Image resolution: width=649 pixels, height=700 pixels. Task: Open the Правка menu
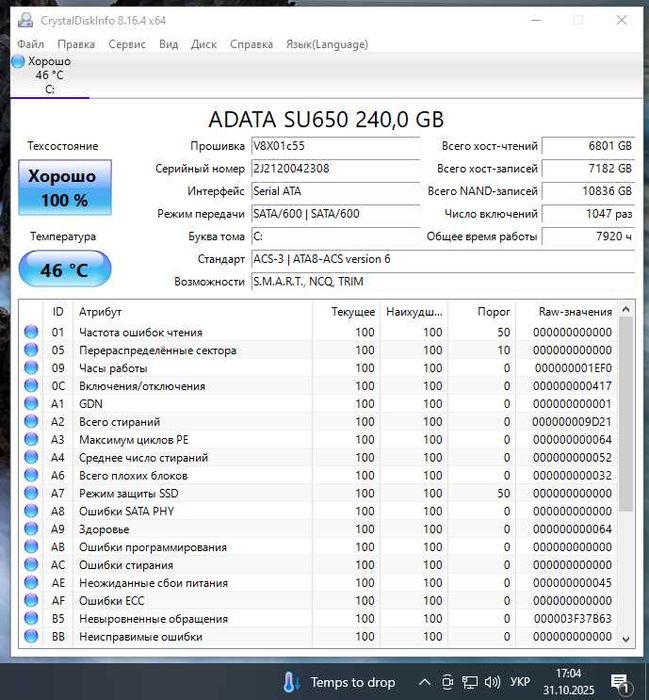point(76,44)
